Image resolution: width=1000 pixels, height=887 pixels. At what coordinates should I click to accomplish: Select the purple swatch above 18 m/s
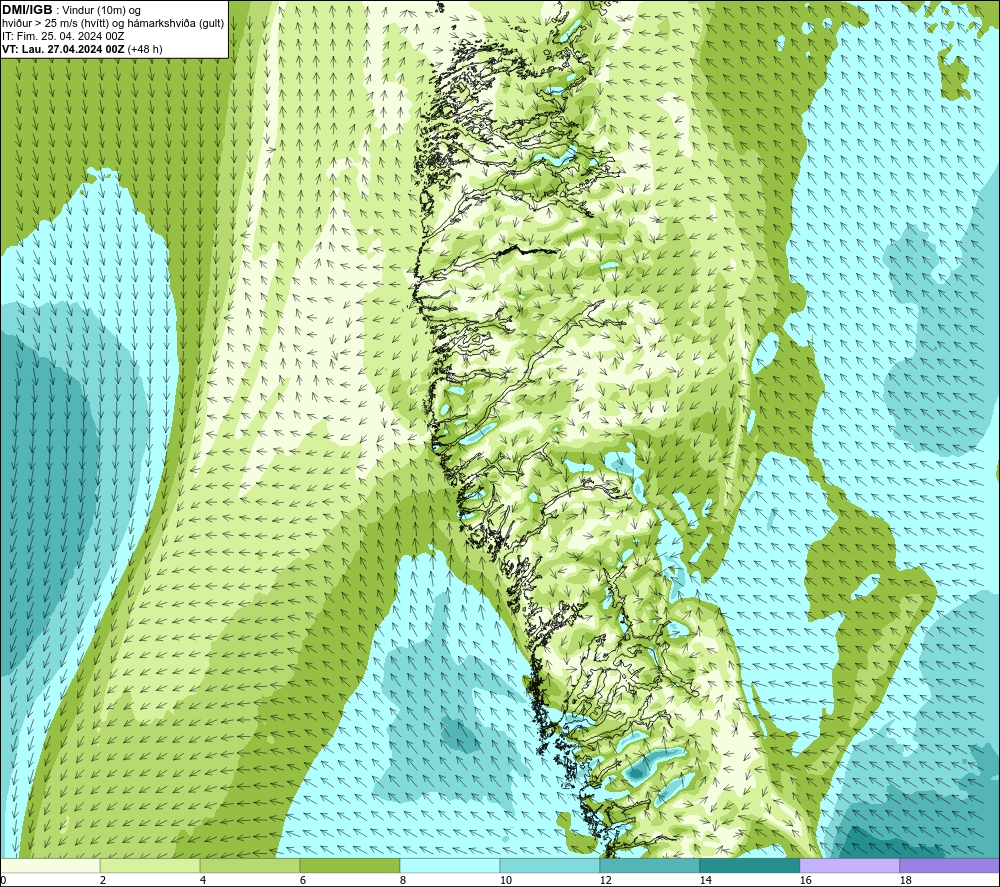point(949,865)
